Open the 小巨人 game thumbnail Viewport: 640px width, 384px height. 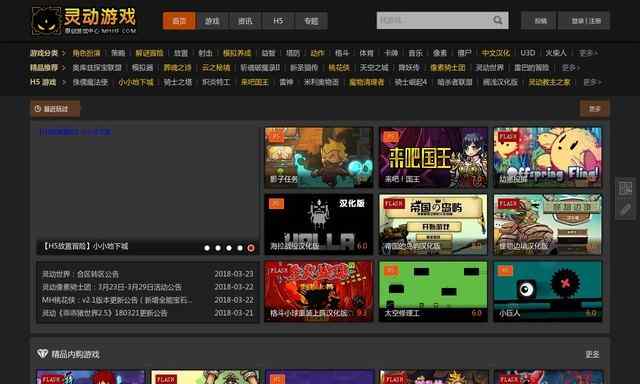pos(547,291)
